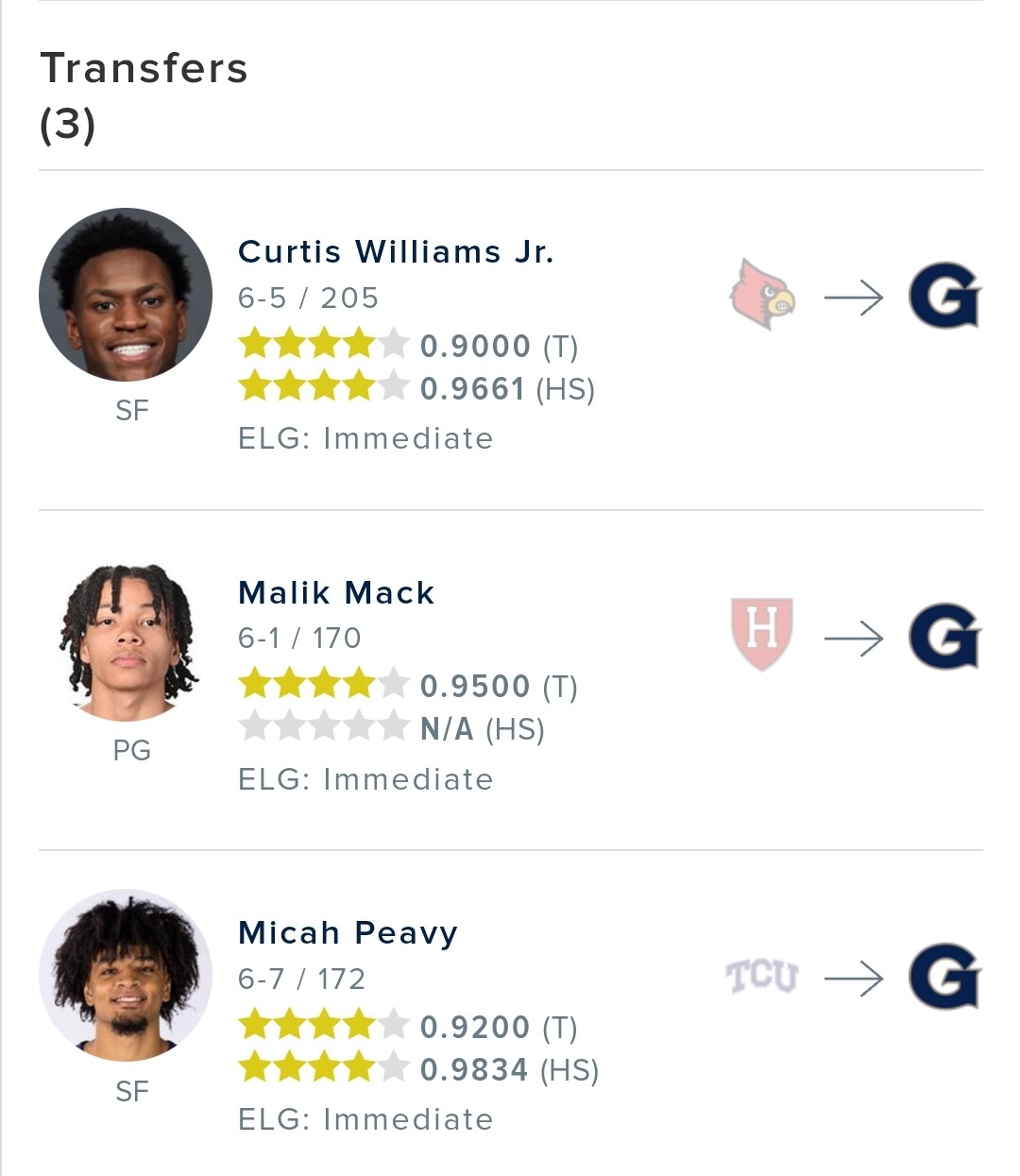
Task: Click Georgetown logo in Curtis Williams row
Action: (944, 296)
